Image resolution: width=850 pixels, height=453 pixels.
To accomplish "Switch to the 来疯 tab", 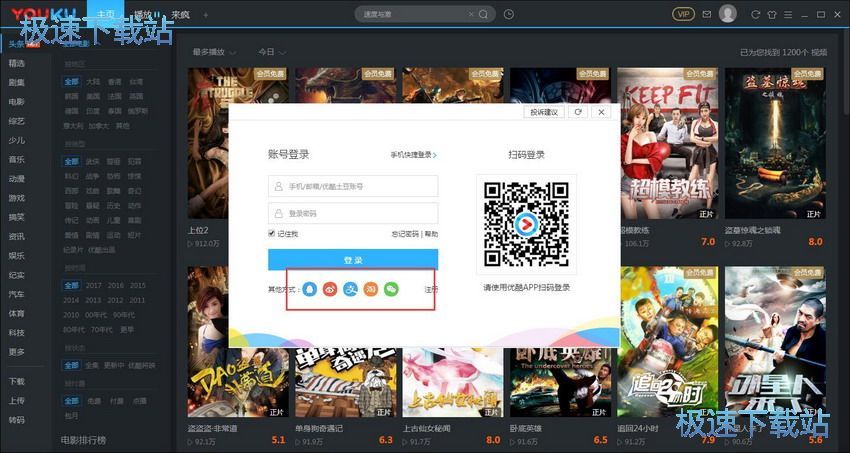I will coord(181,15).
